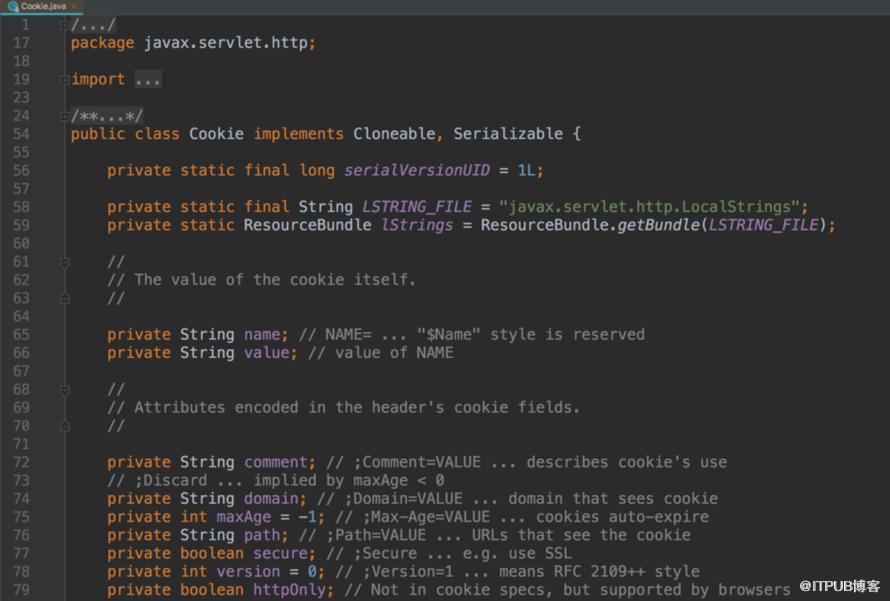The height and width of the screenshot is (601, 890).
Task: Click the "version" field declaration on line 78
Action: pyautogui.click(x=248, y=571)
